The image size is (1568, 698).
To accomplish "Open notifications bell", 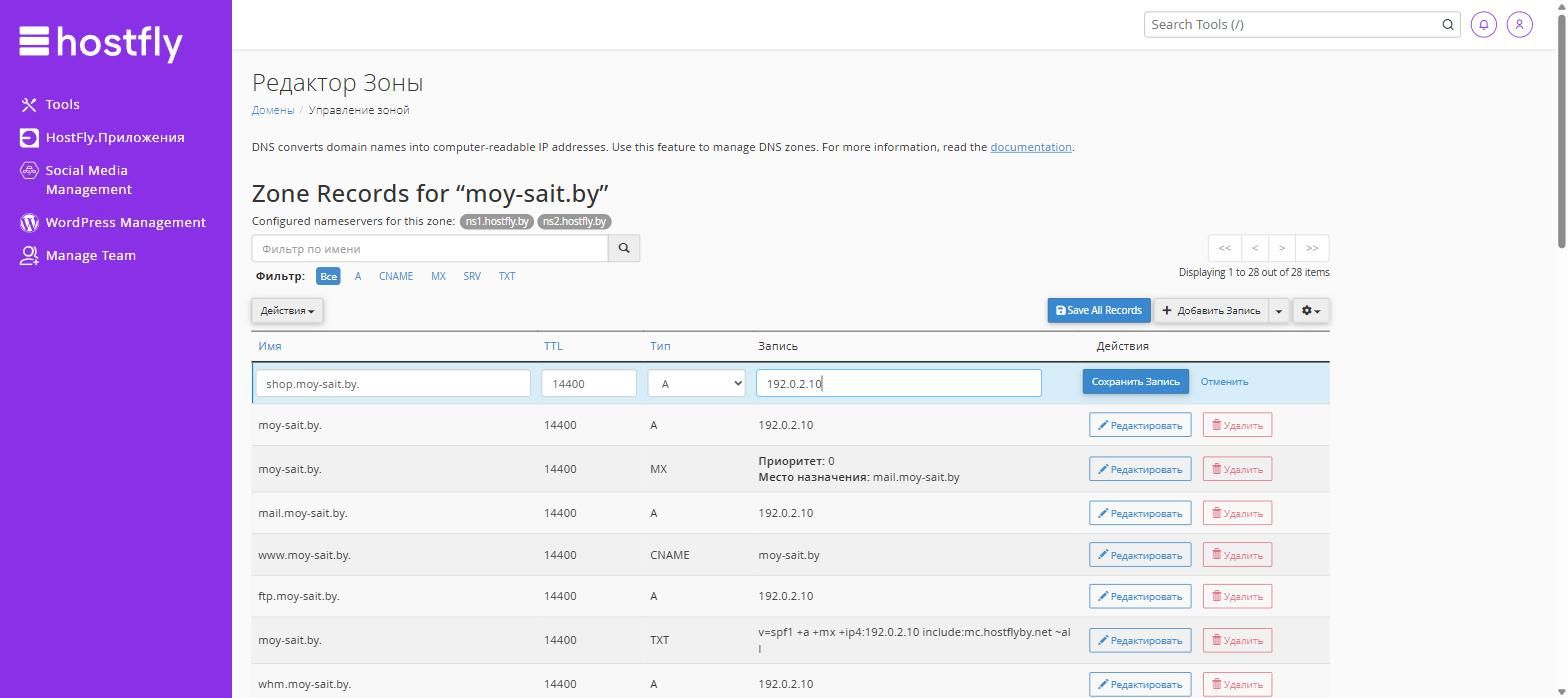I will 1484,24.
